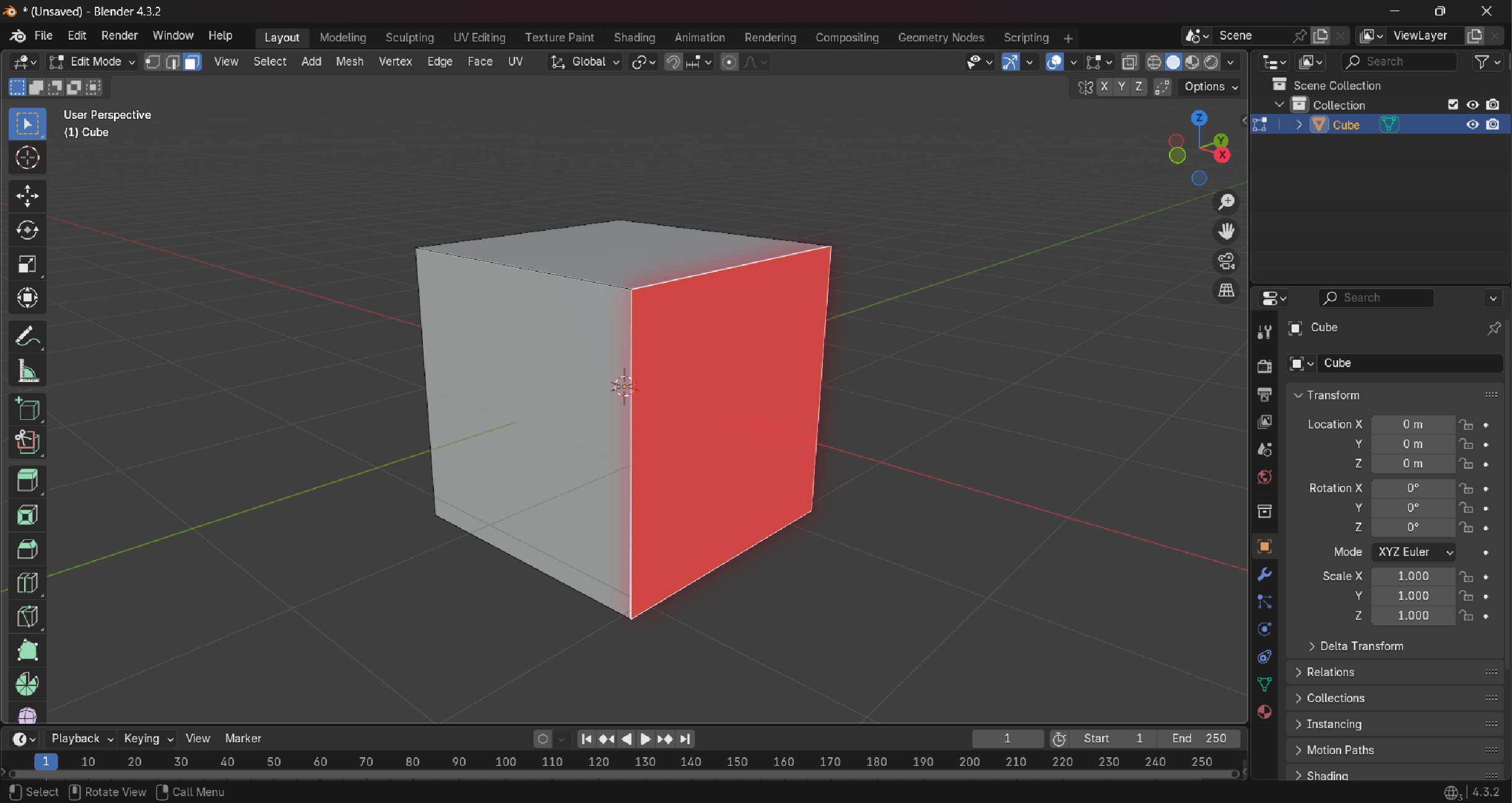Uncheck the Collection exclude checkbox

point(1453,105)
